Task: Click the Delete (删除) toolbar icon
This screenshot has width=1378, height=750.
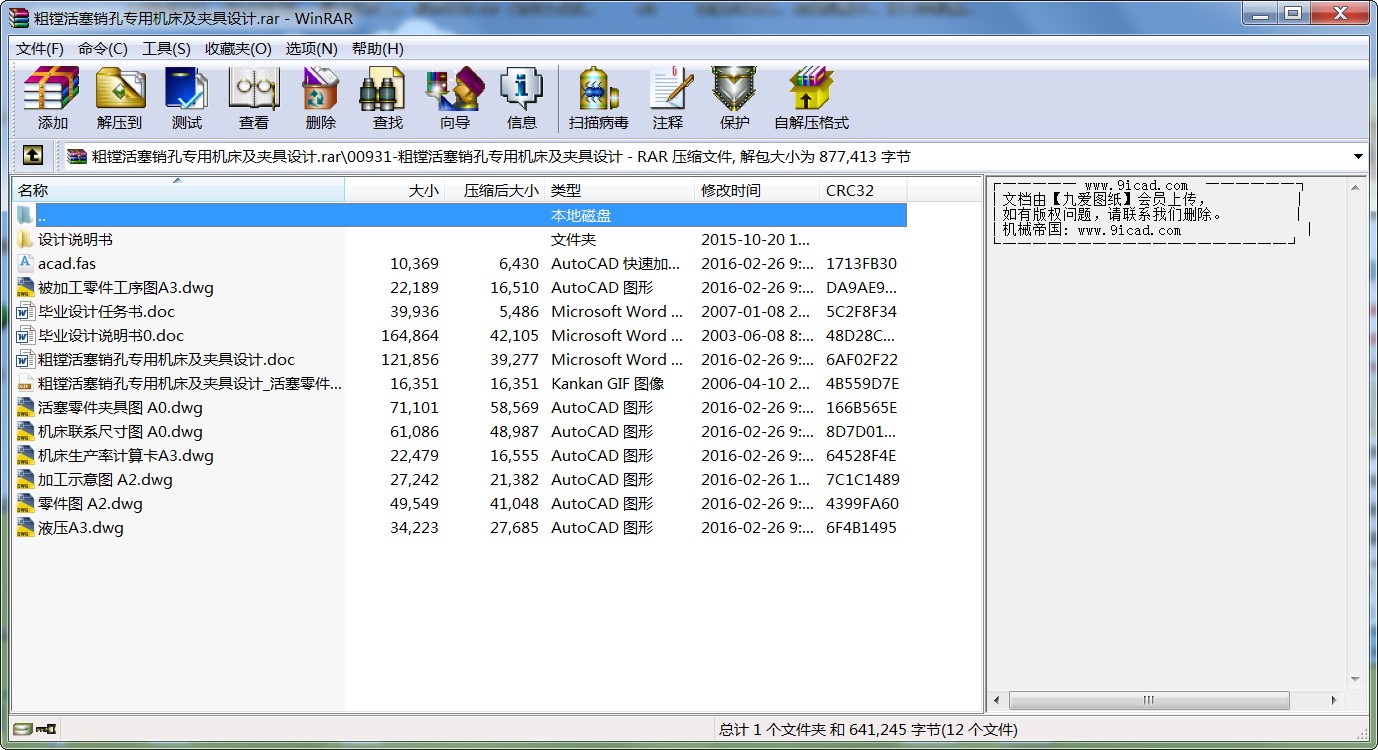Action: pos(320,98)
